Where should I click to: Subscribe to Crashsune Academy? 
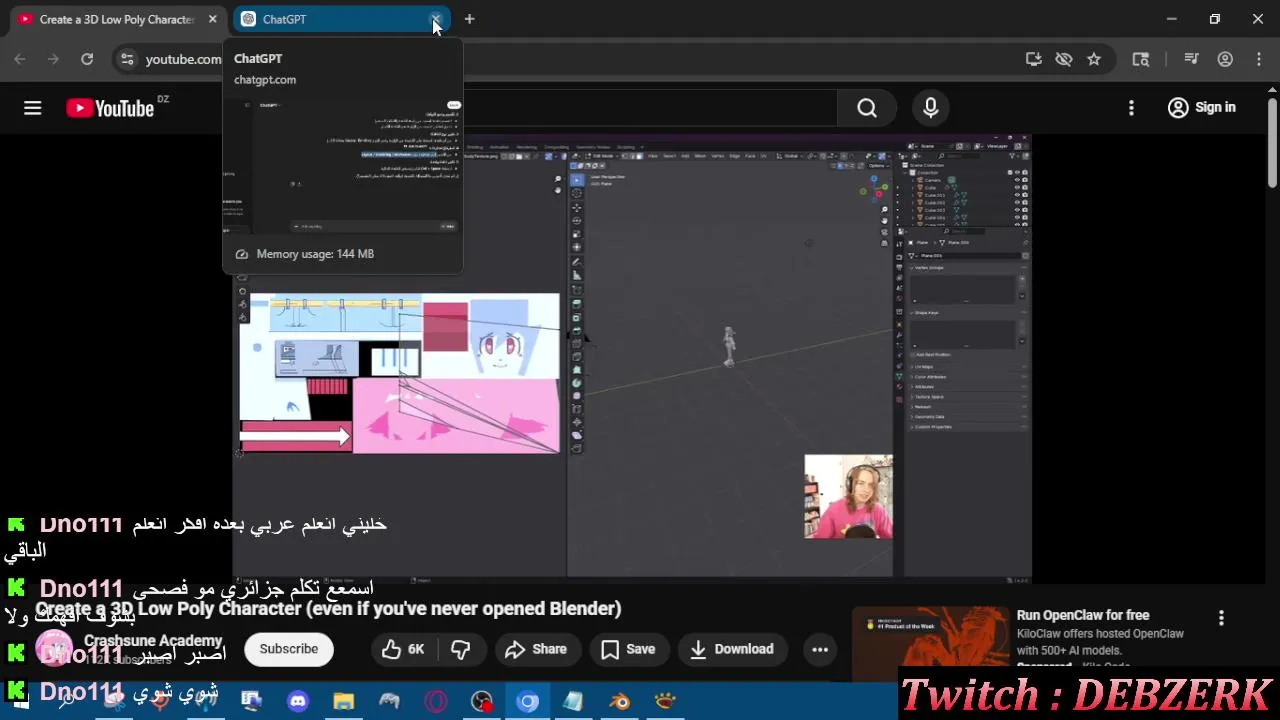point(289,649)
